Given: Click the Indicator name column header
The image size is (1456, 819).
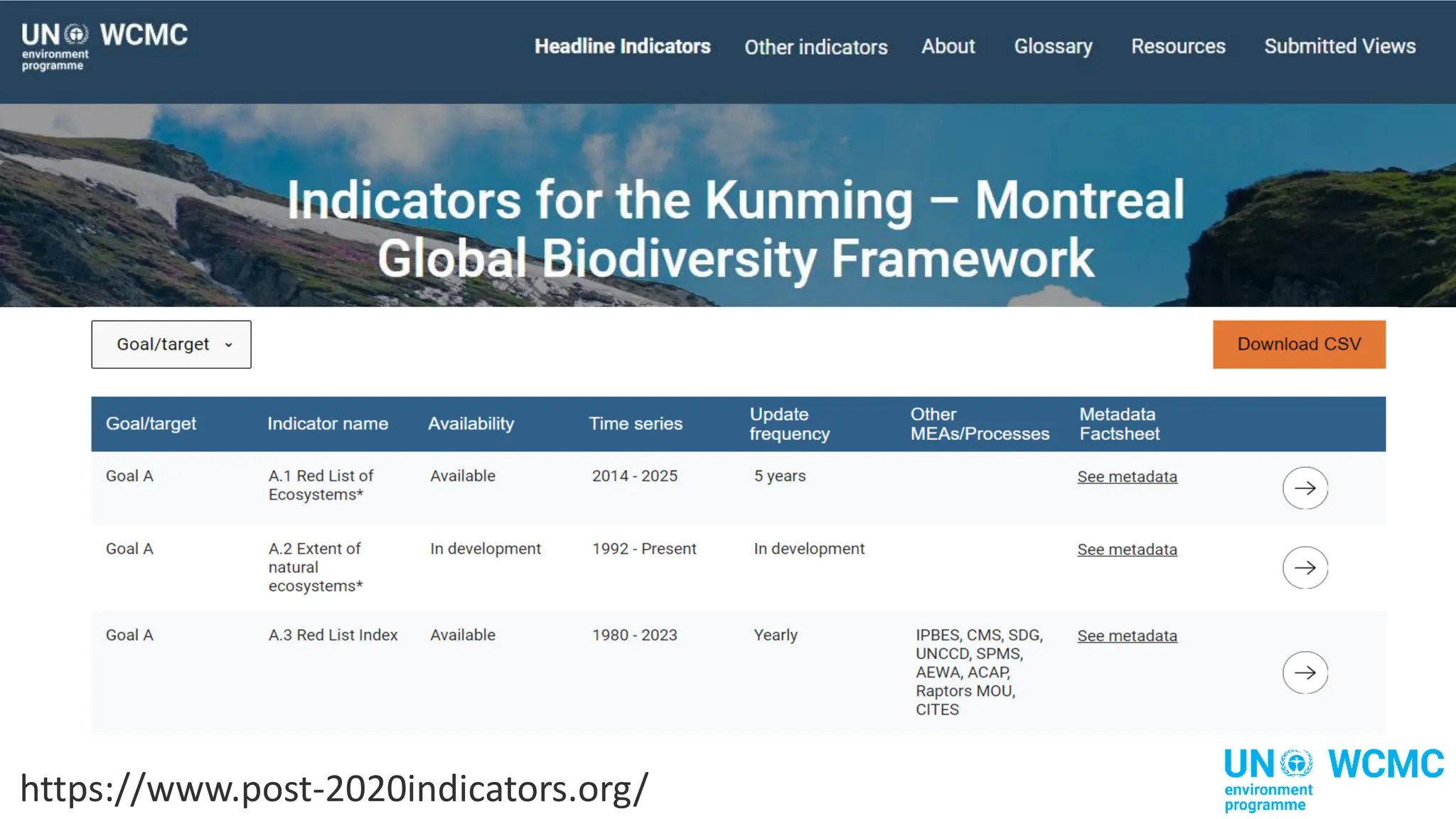Looking at the screenshot, I should [328, 424].
